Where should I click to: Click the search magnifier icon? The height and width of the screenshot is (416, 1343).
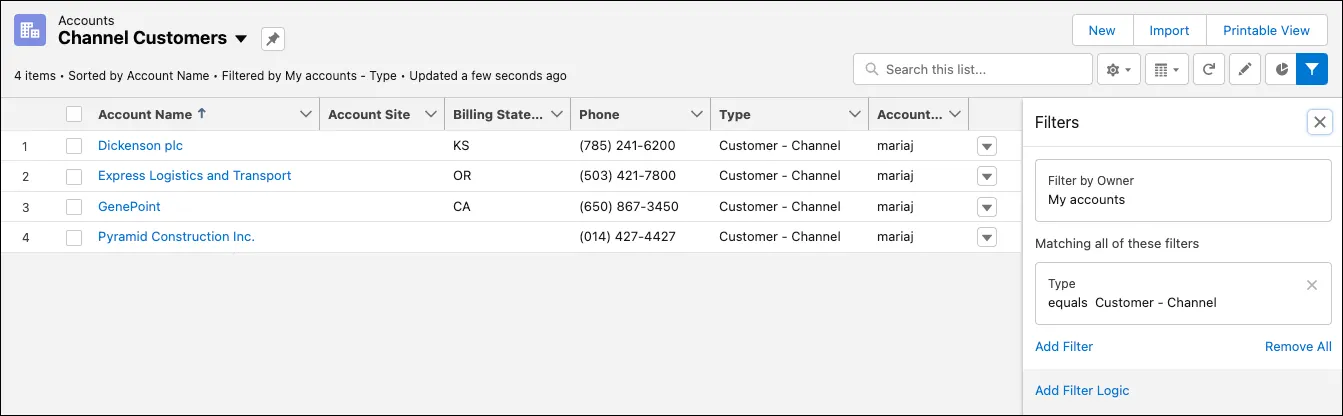(872, 70)
